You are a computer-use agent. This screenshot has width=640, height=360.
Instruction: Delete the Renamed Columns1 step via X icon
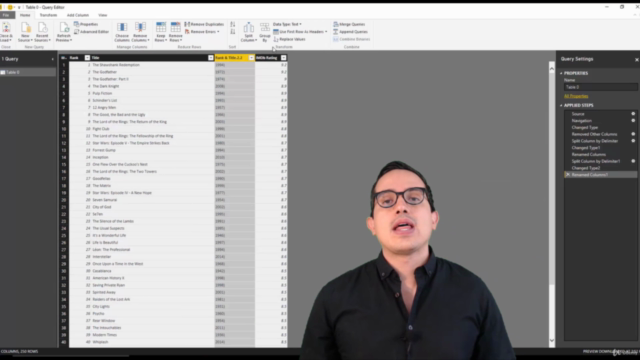coord(567,174)
